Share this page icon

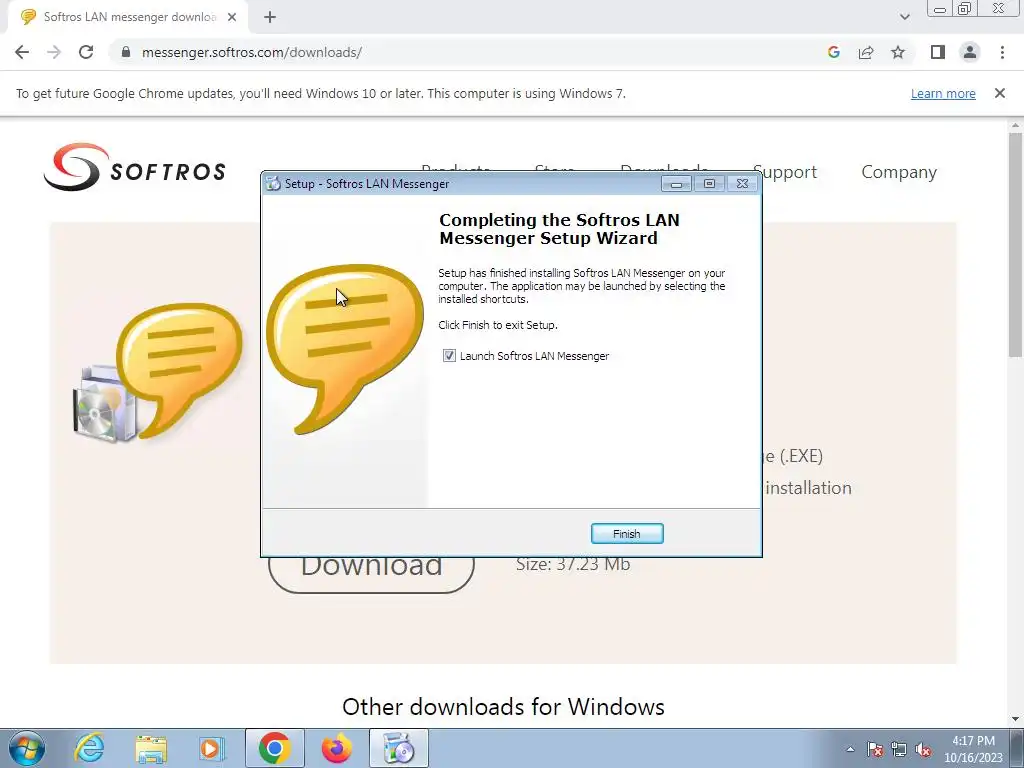click(866, 52)
